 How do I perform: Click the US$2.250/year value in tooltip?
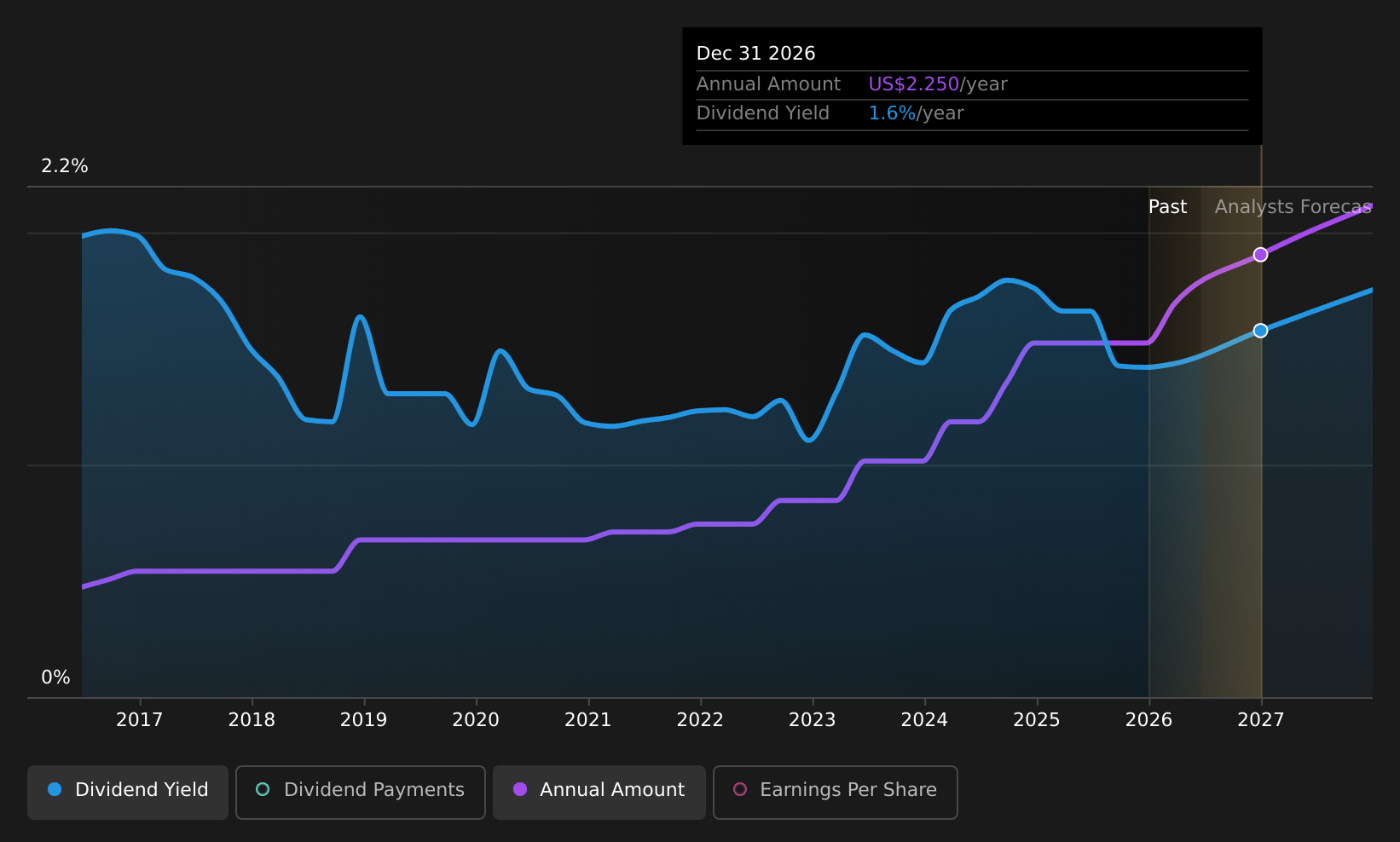pos(938,84)
